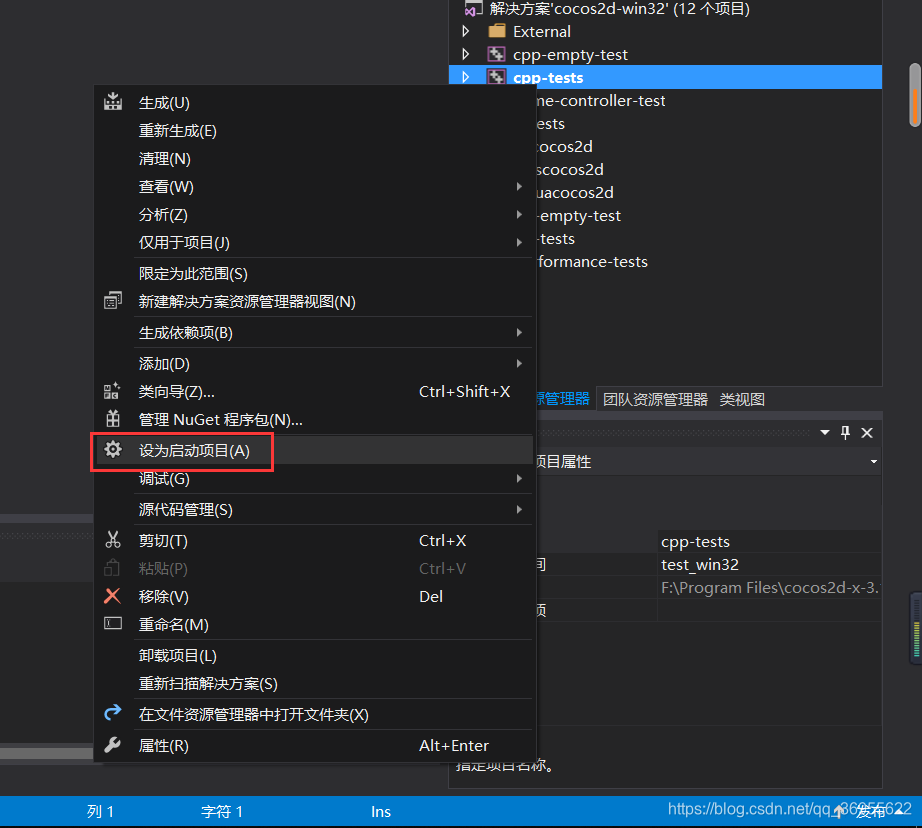Image resolution: width=922 pixels, height=828 pixels.
Task: Click the Class Wizard (类向导) icon
Action: 112,391
